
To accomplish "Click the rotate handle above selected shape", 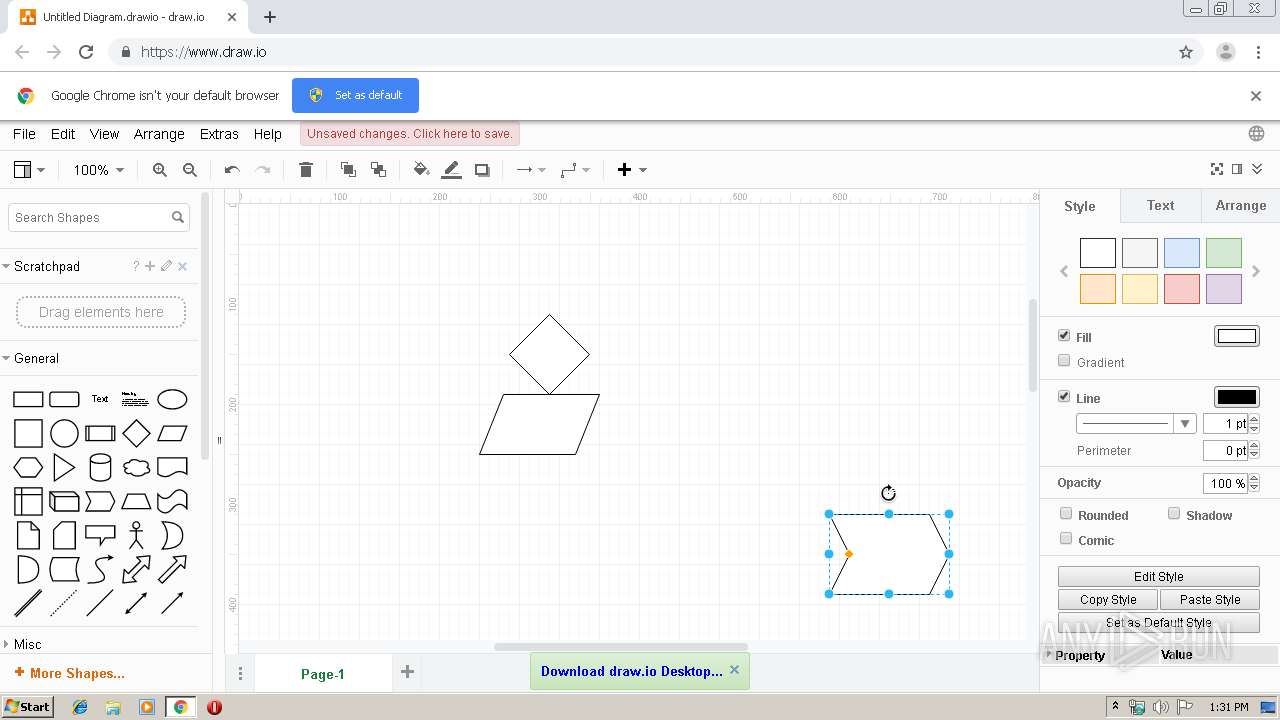I will [888, 493].
